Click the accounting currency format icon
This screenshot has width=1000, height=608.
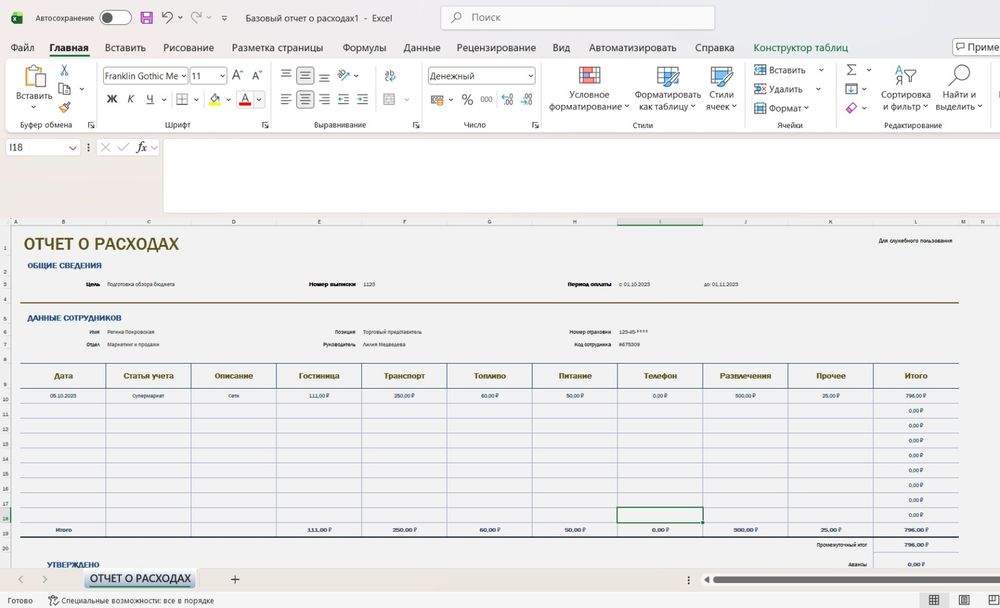point(437,100)
